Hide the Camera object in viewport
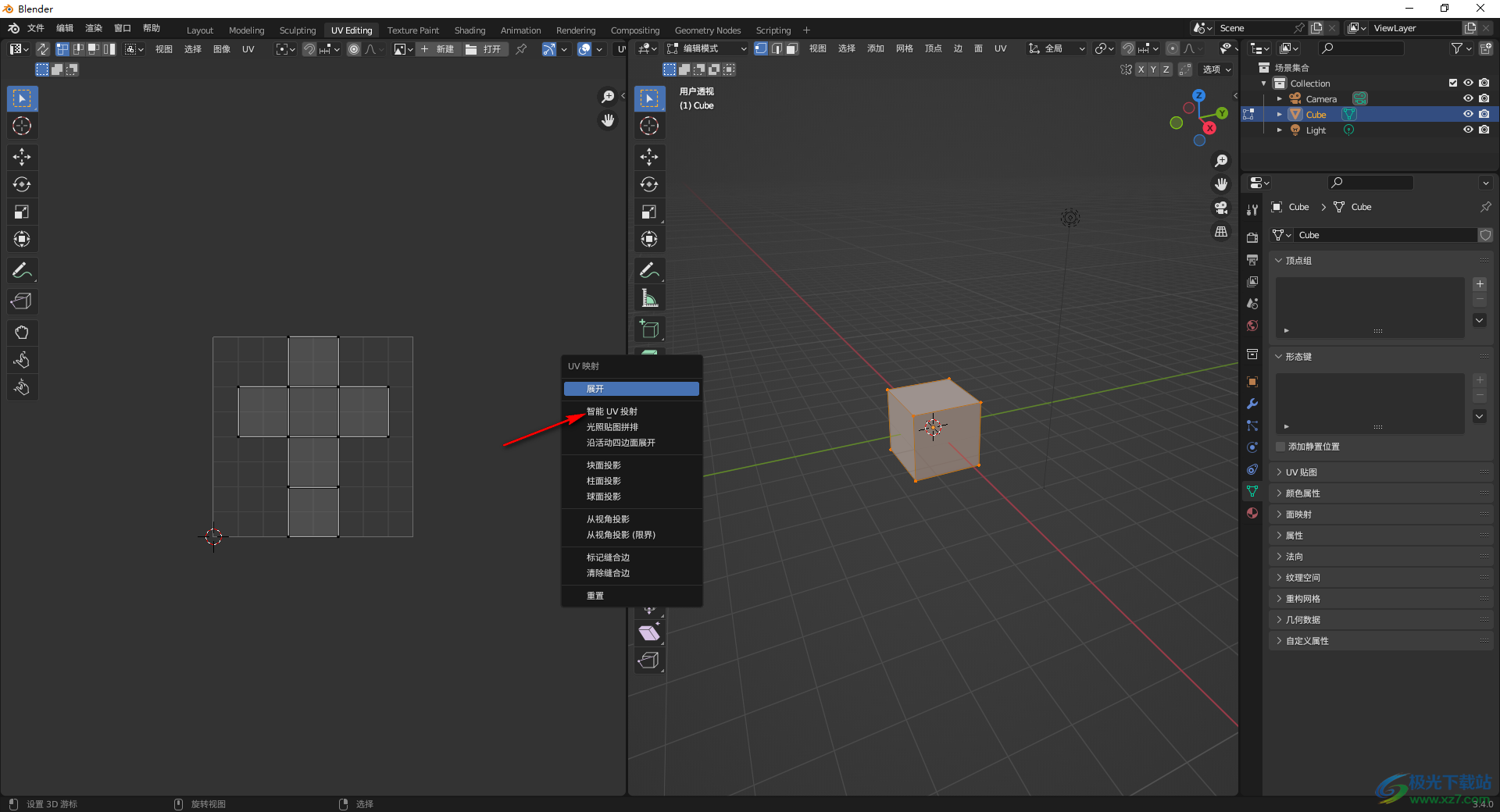Screen dimensions: 1500x812 pos(1468,98)
